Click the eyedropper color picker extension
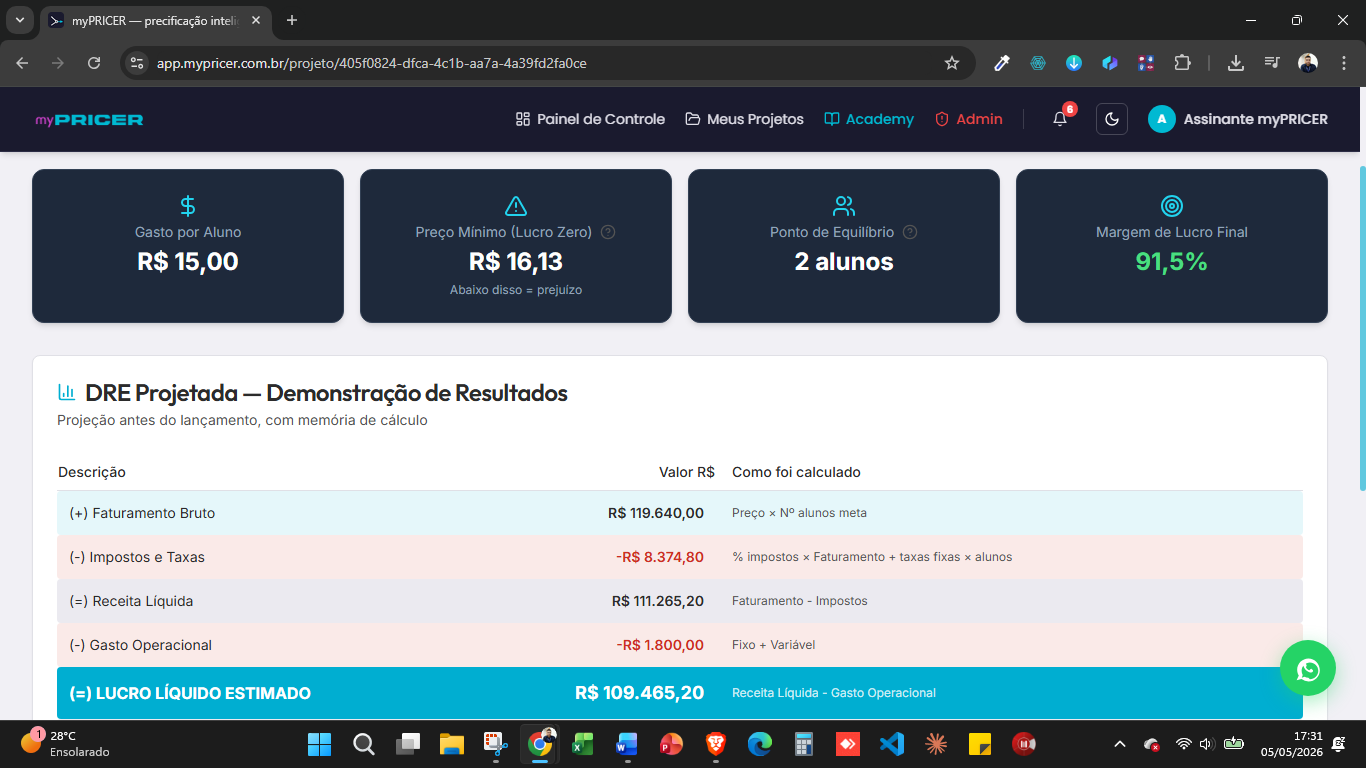1366x768 pixels. 1001,63
